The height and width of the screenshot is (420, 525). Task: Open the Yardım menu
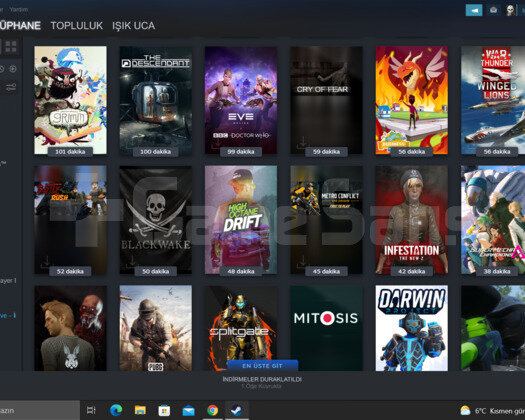[x=18, y=9]
